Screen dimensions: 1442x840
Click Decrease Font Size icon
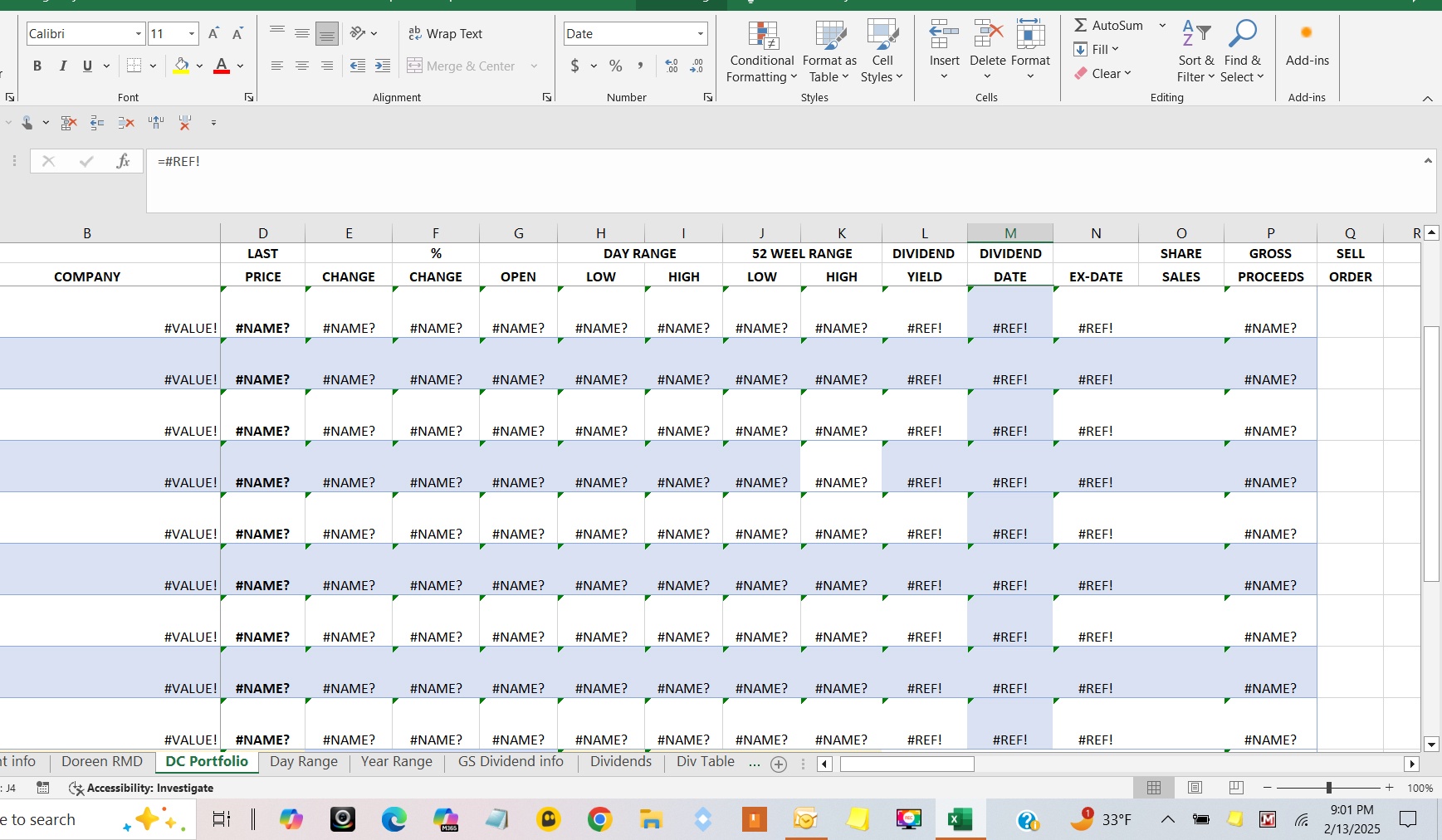pos(237,34)
